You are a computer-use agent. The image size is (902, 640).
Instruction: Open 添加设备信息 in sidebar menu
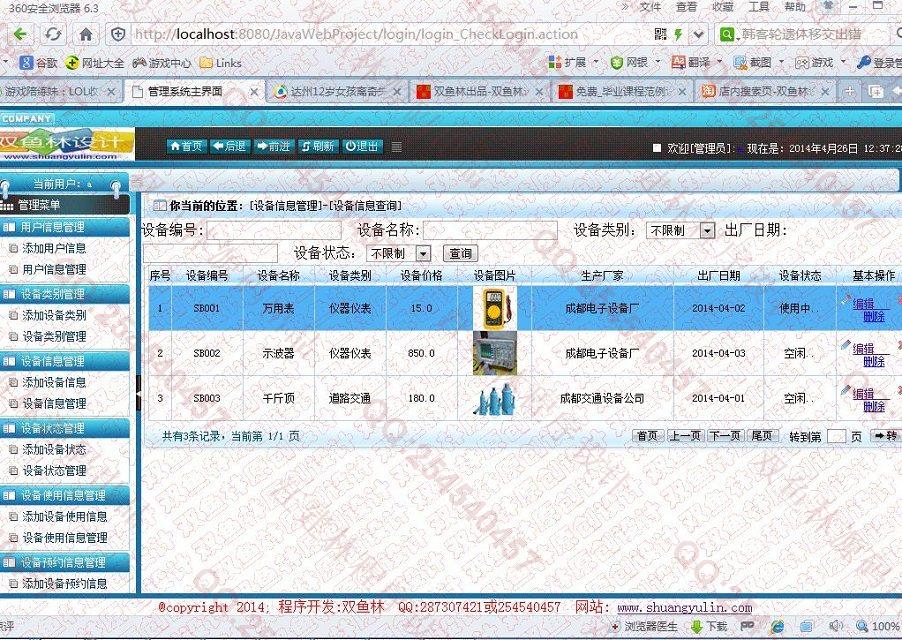coord(54,382)
